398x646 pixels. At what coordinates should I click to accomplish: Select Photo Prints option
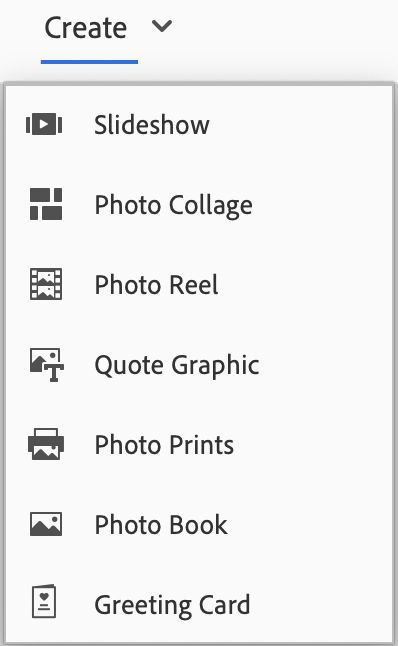pyautogui.click(x=199, y=445)
